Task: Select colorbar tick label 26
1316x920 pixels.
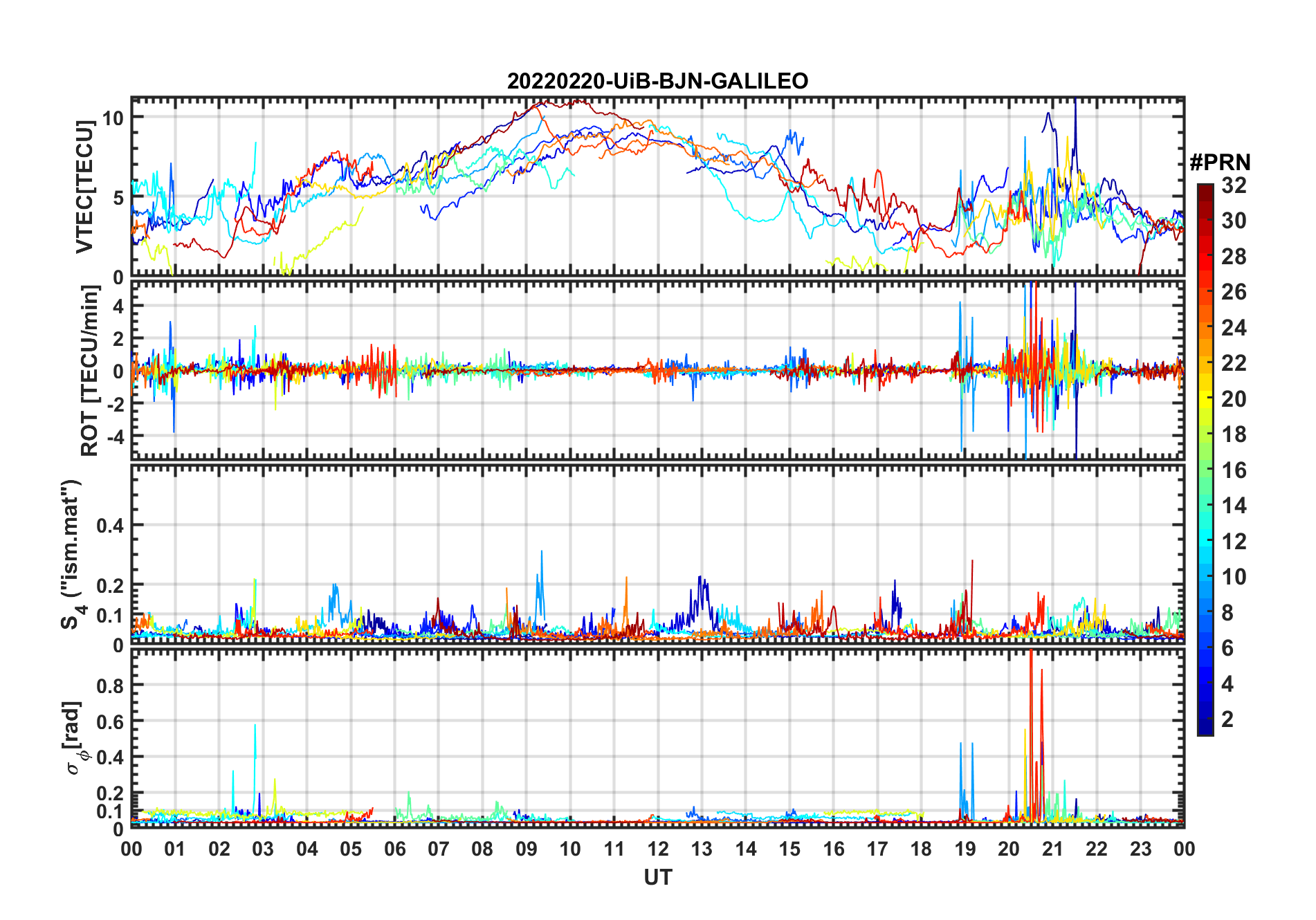Action: [1234, 292]
